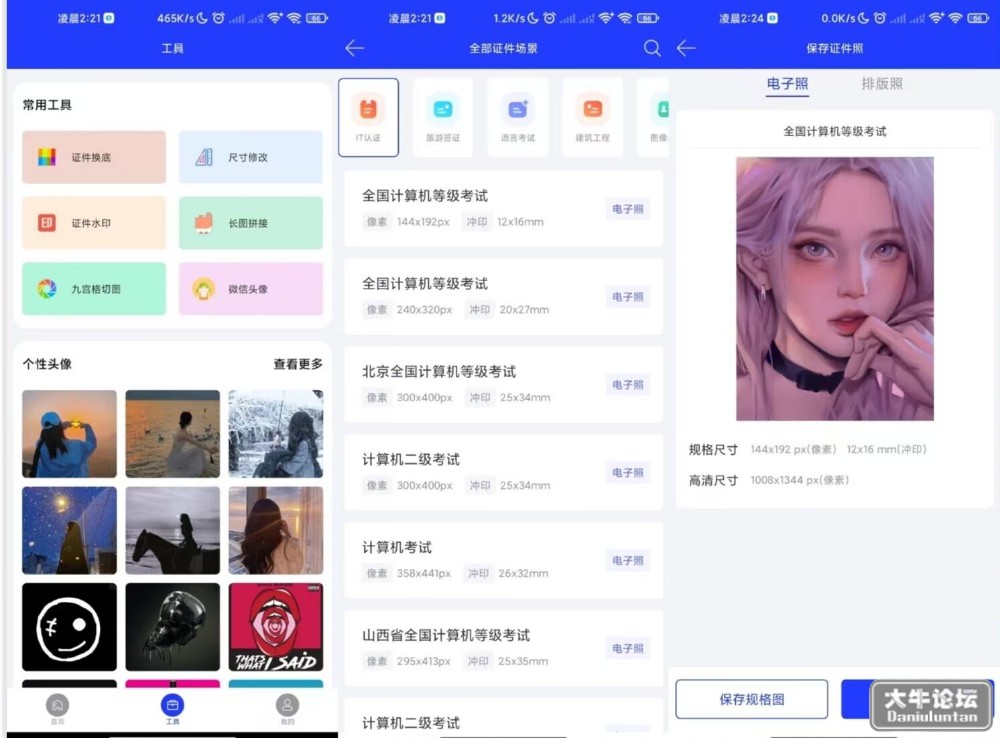The image size is (1000, 738).
Task: Choose the blue-cap girl sunset avatar
Action: tap(70, 434)
